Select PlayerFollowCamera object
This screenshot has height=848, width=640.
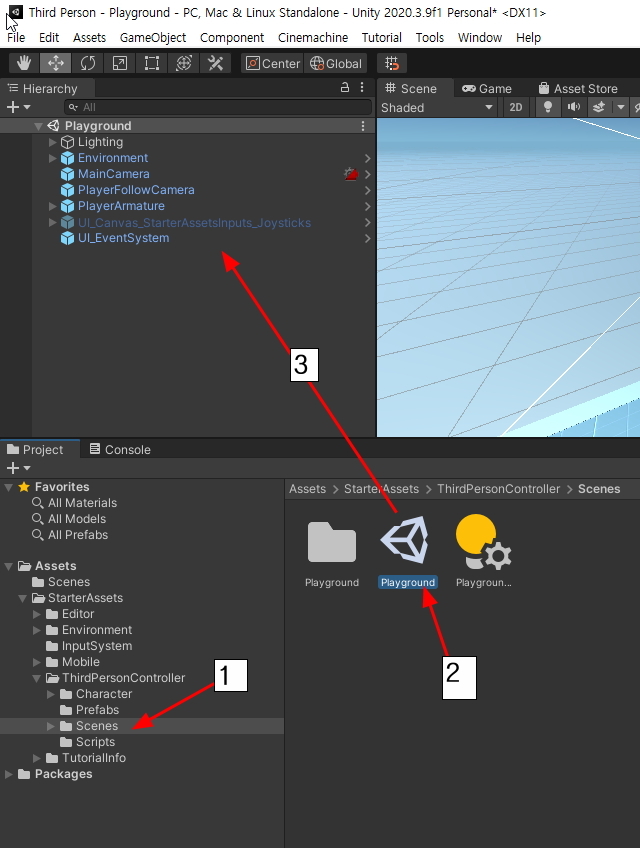click(136, 190)
